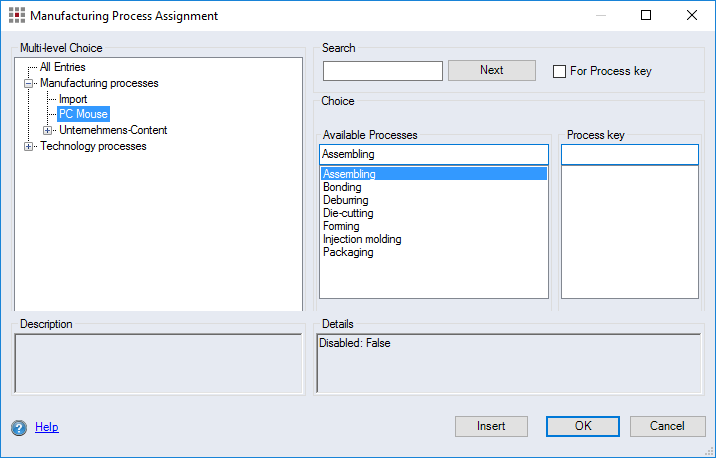
Task: Enable the For Process key checkbox
Action: [560, 72]
